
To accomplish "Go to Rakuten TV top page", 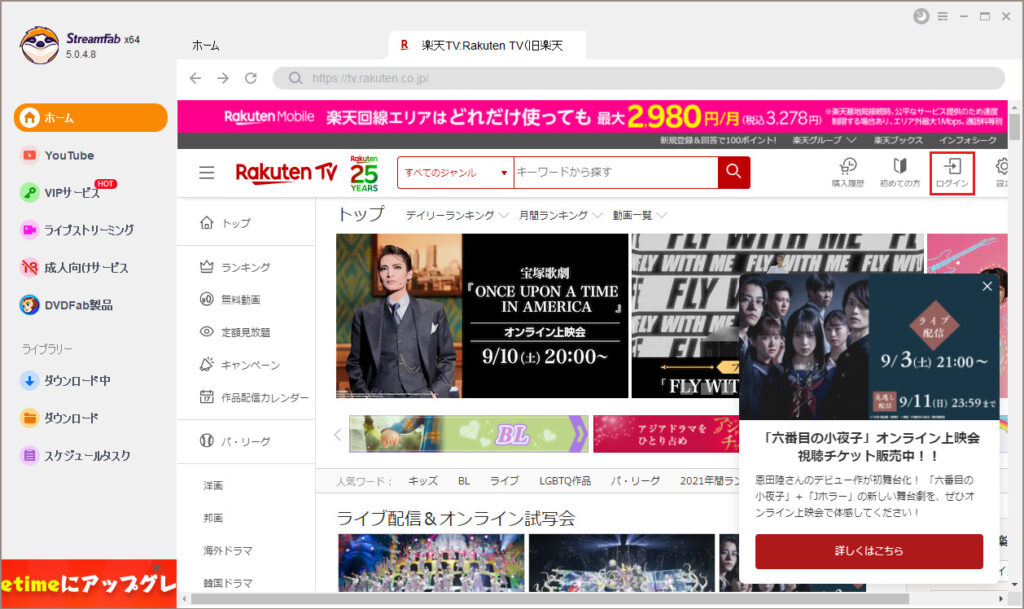I will point(225,223).
